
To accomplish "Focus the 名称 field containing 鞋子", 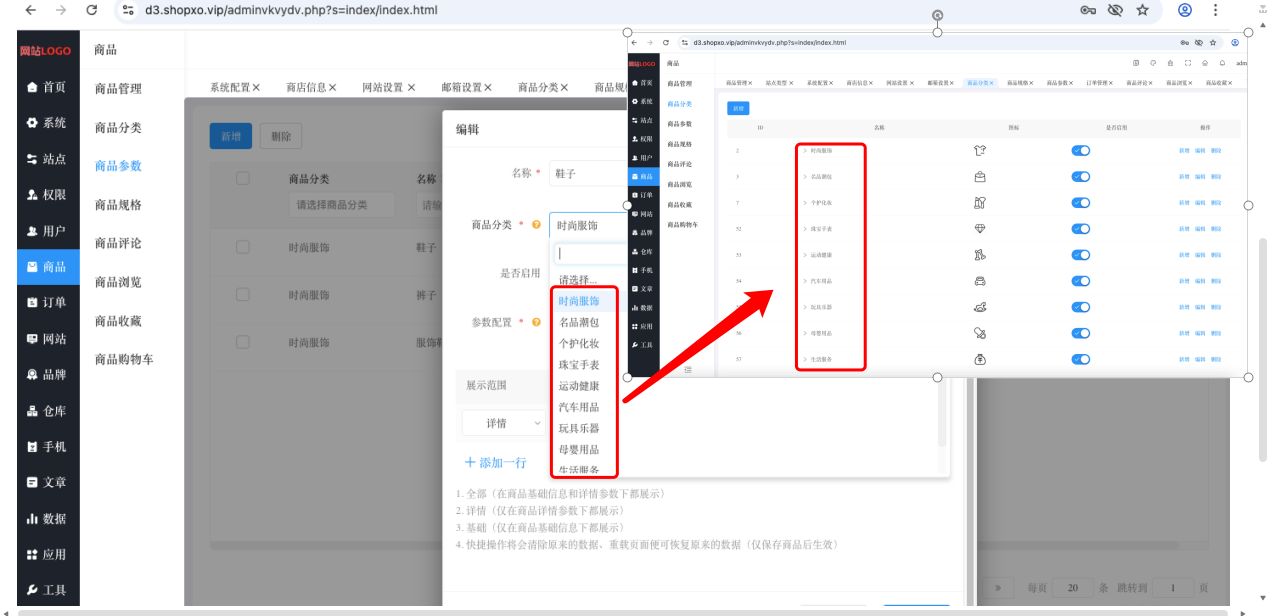I will click(588, 173).
